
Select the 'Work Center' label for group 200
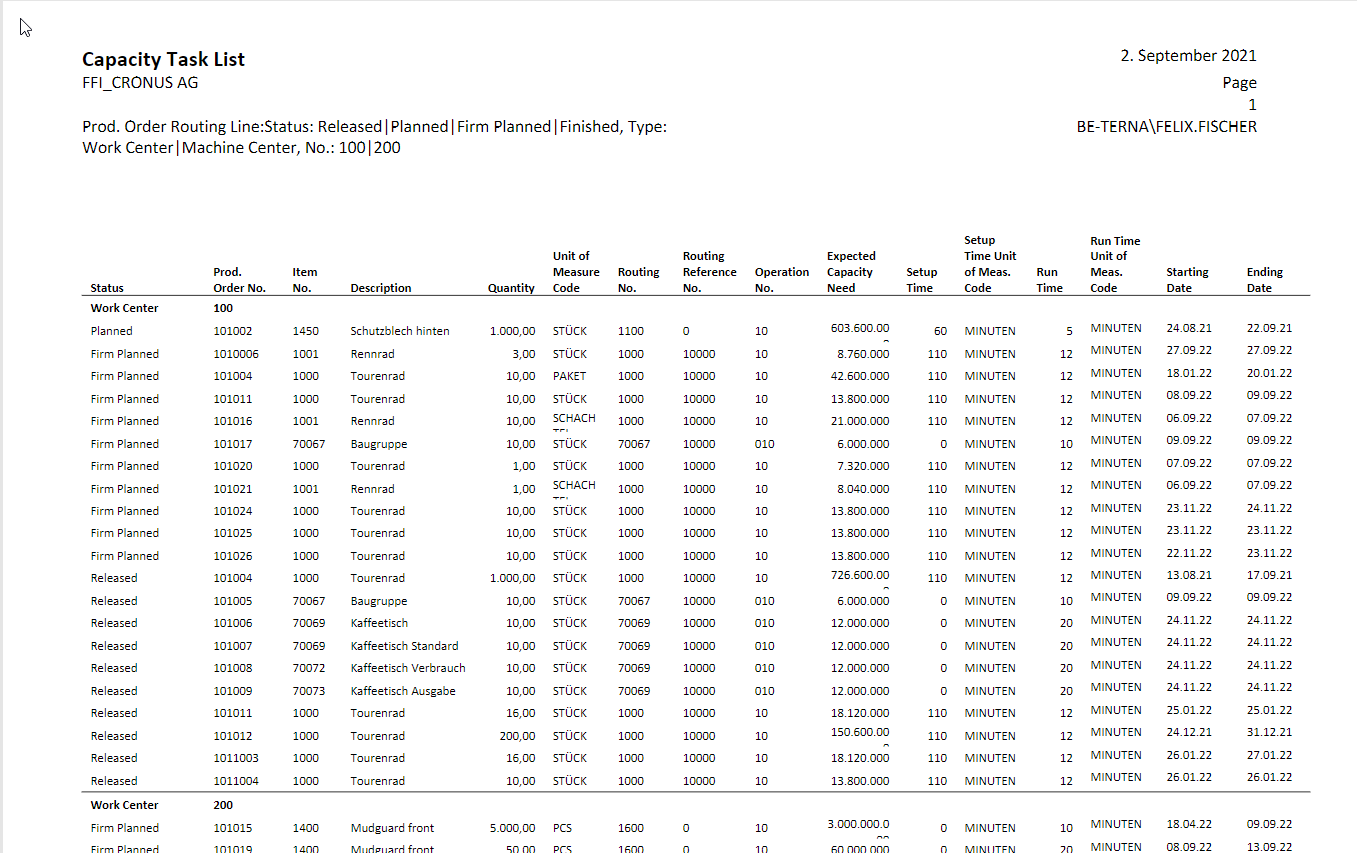click(x=124, y=805)
